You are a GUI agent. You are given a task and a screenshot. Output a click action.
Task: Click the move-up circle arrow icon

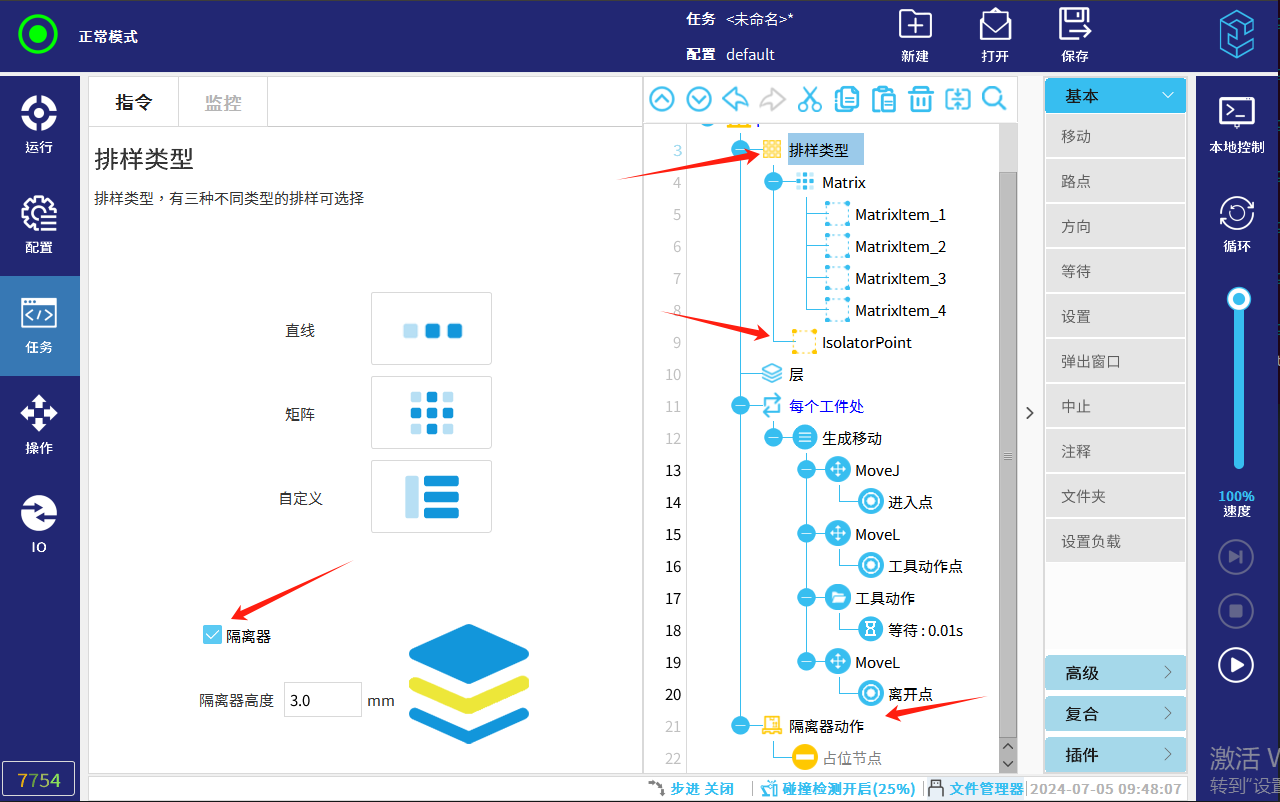(x=662, y=99)
